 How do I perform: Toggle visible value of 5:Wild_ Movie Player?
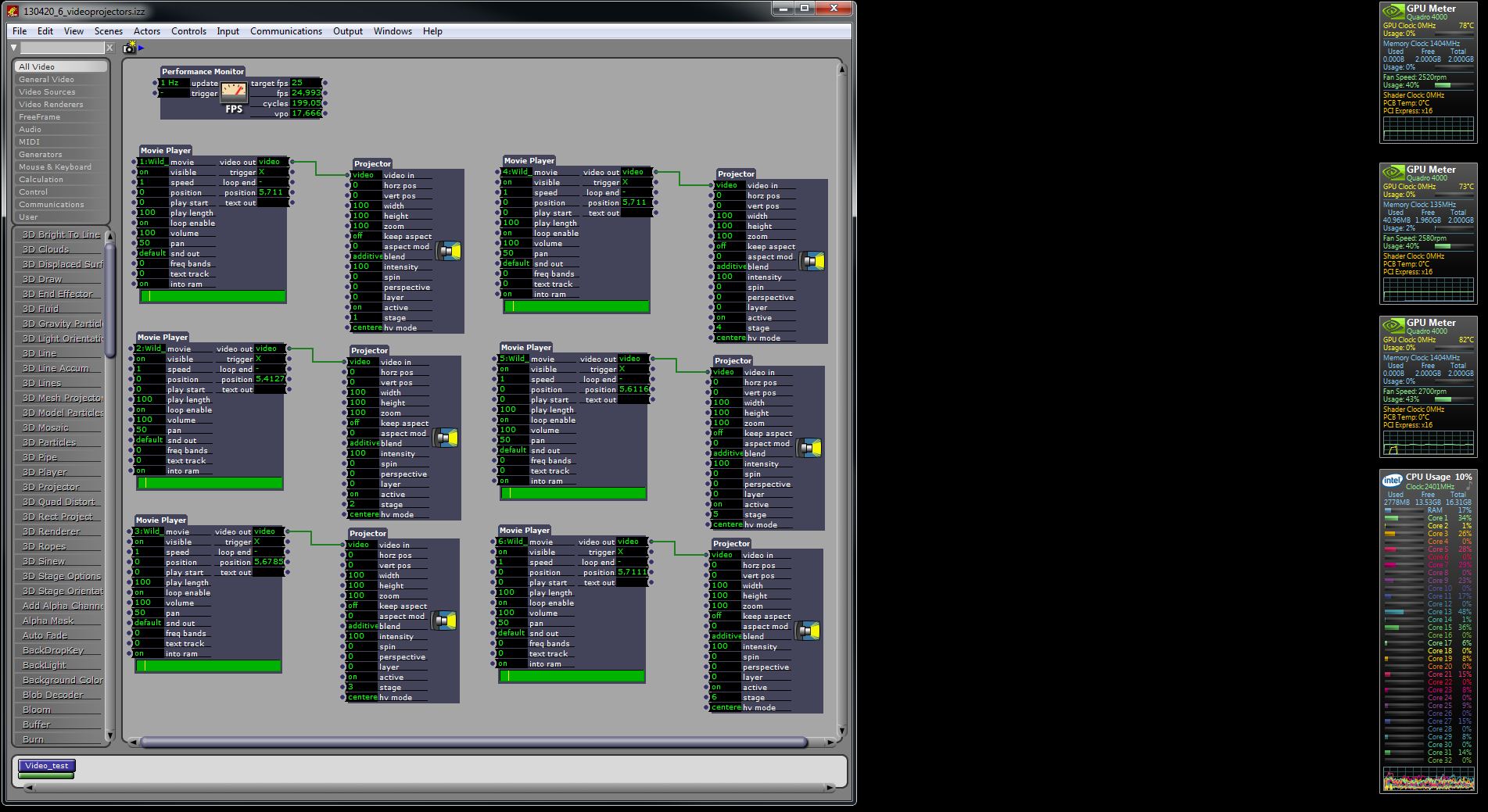(x=513, y=369)
